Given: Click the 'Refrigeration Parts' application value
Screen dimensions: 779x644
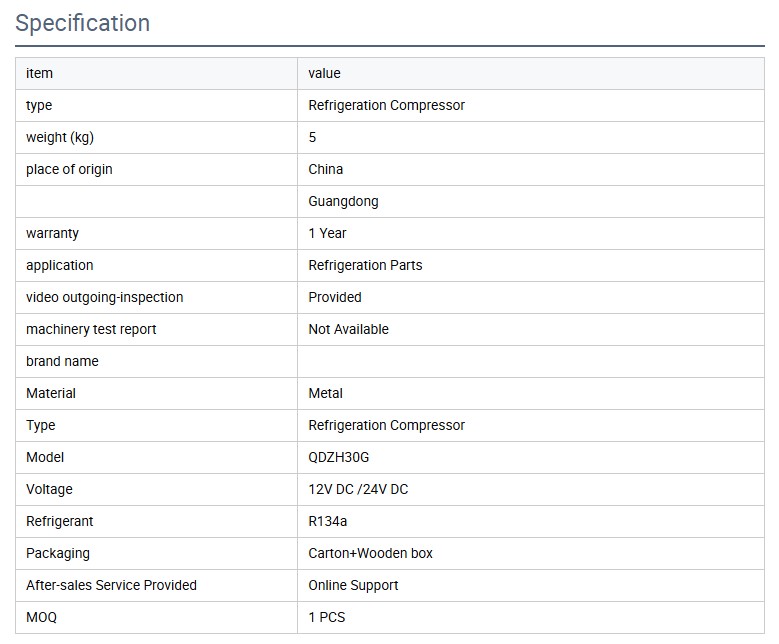Looking at the screenshot, I should tap(365, 265).
